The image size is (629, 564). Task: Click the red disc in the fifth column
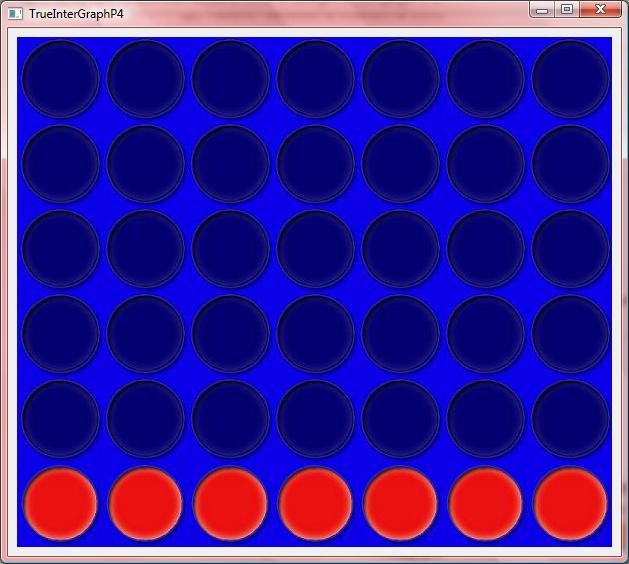coord(401,504)
